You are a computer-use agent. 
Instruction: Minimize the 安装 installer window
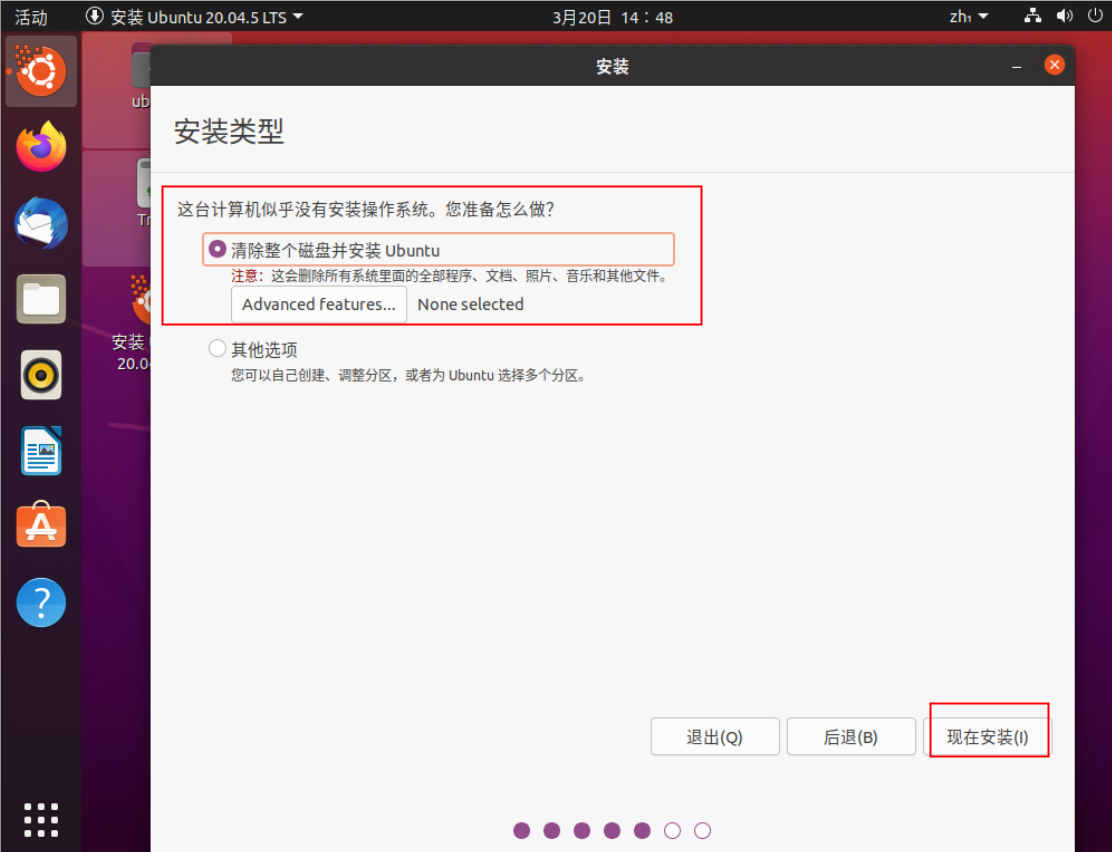1017,66
